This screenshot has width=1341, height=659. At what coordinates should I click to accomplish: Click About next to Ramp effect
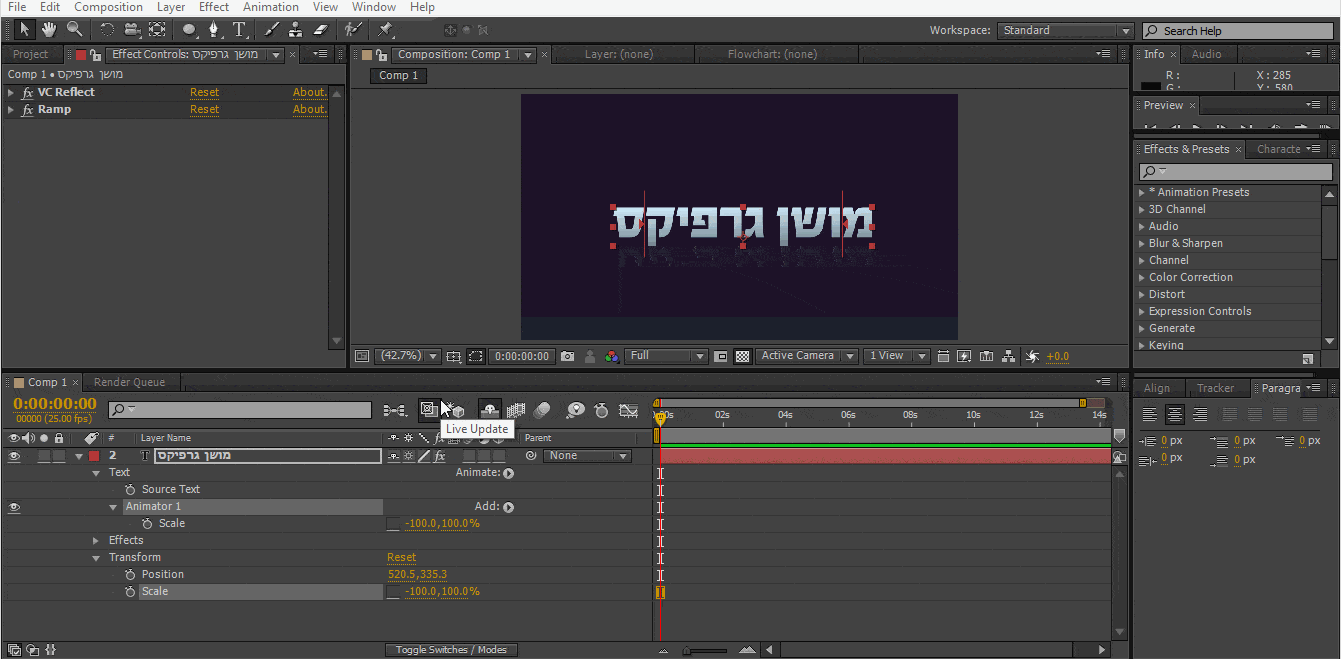click(x=309, y=108)
